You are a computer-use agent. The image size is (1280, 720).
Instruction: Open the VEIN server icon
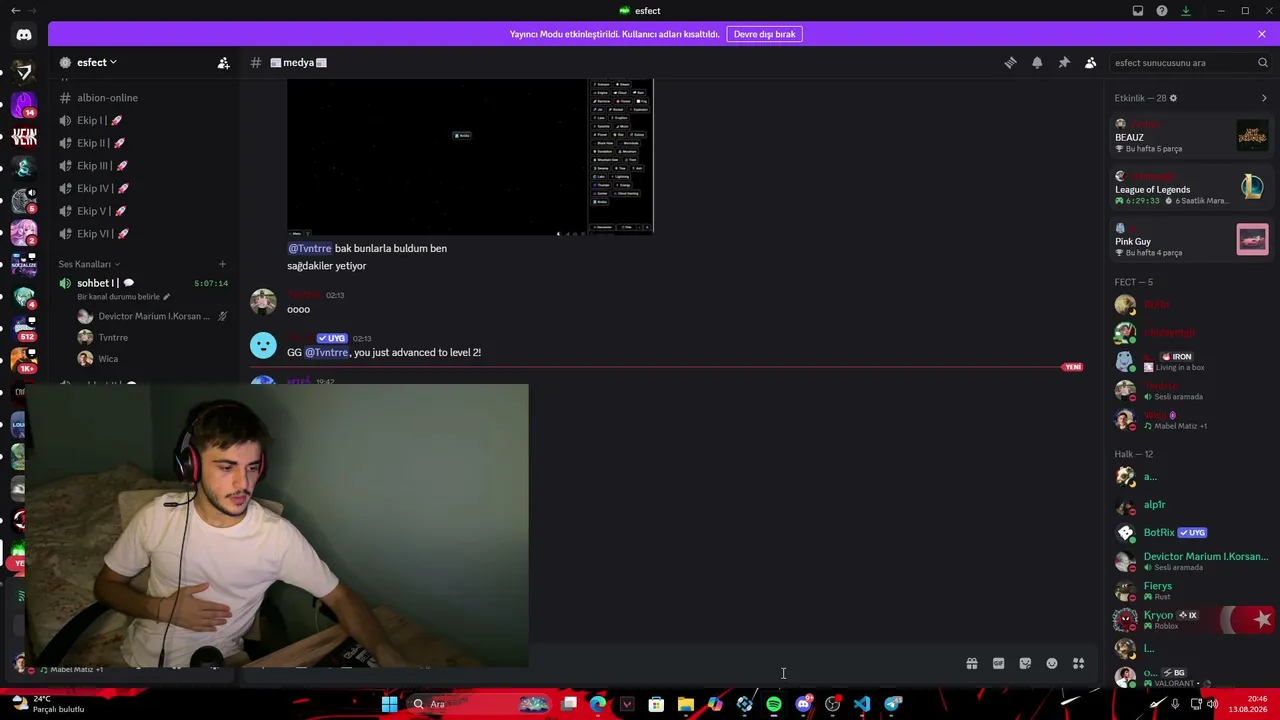[24, 136]
